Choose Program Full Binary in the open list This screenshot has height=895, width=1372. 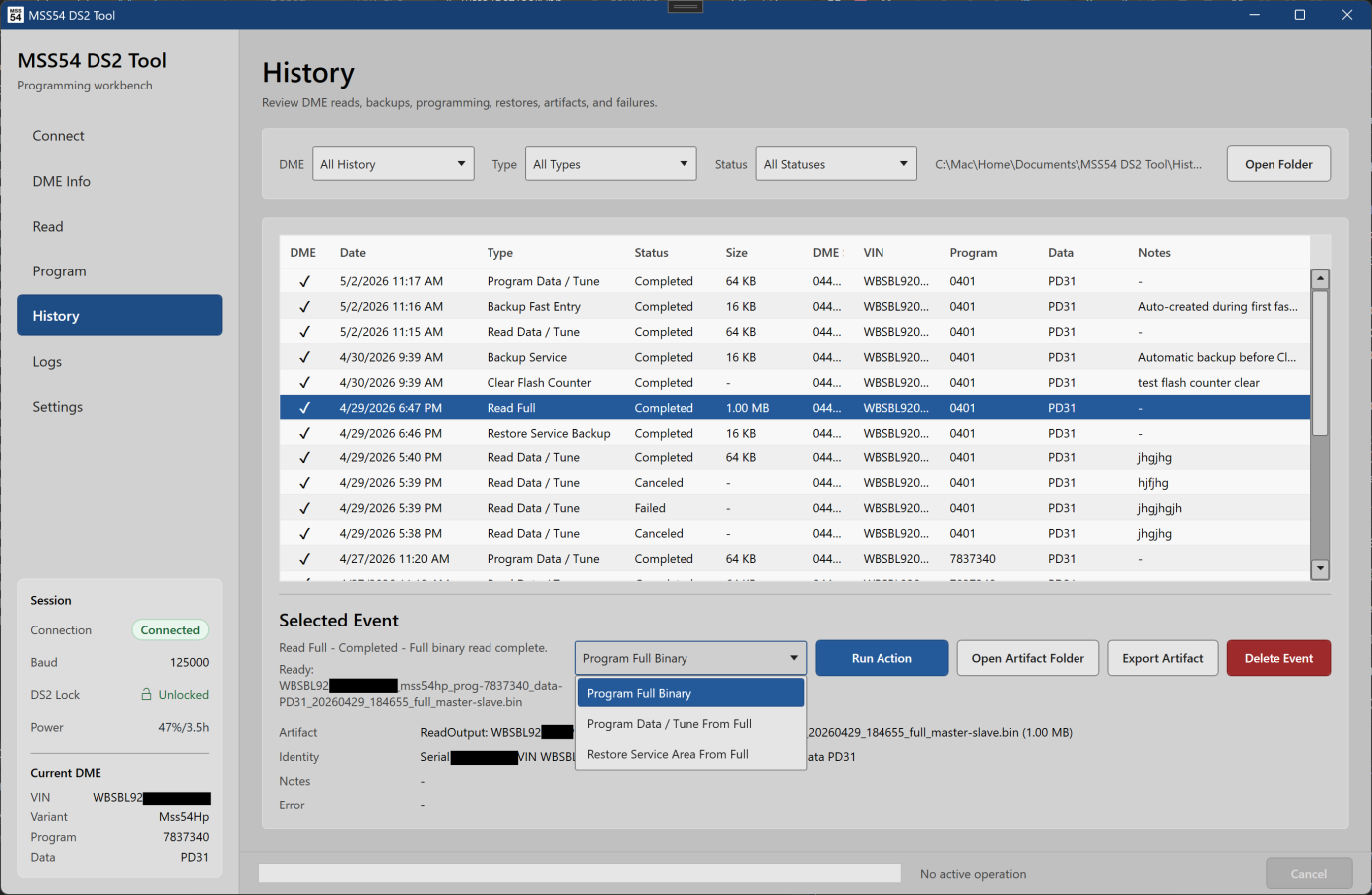click(x=690, y=694)
